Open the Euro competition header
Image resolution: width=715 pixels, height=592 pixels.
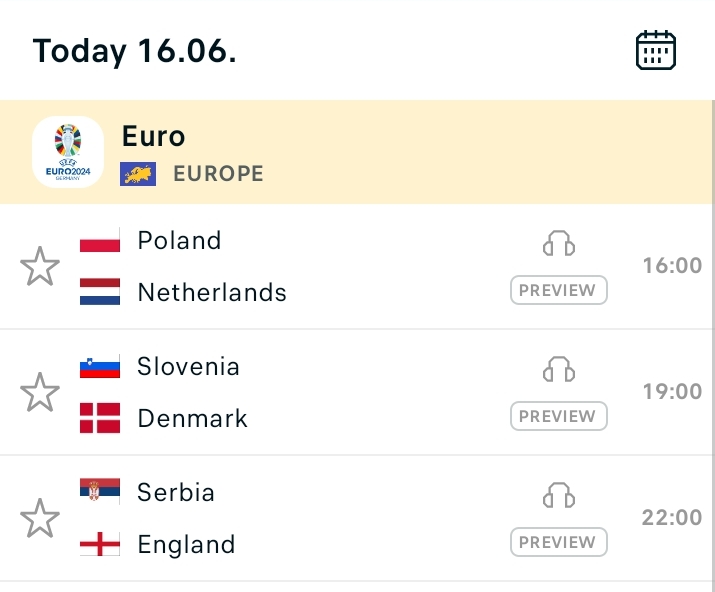click(x=356, y=152)
